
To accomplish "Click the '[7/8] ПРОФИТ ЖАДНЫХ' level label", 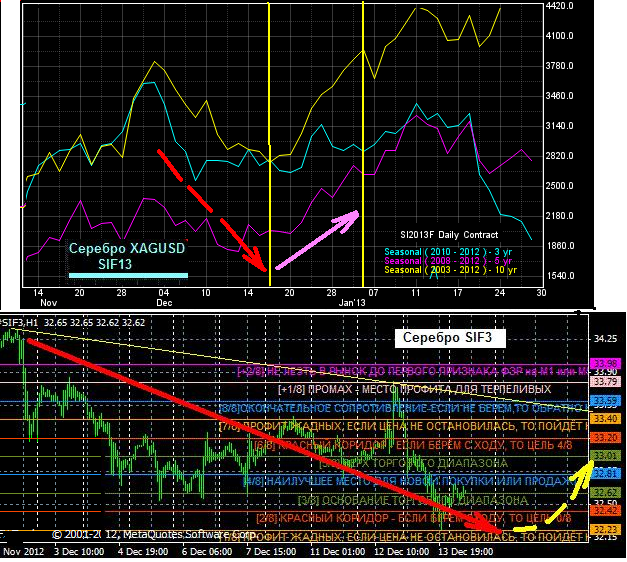I will (403, 426).
